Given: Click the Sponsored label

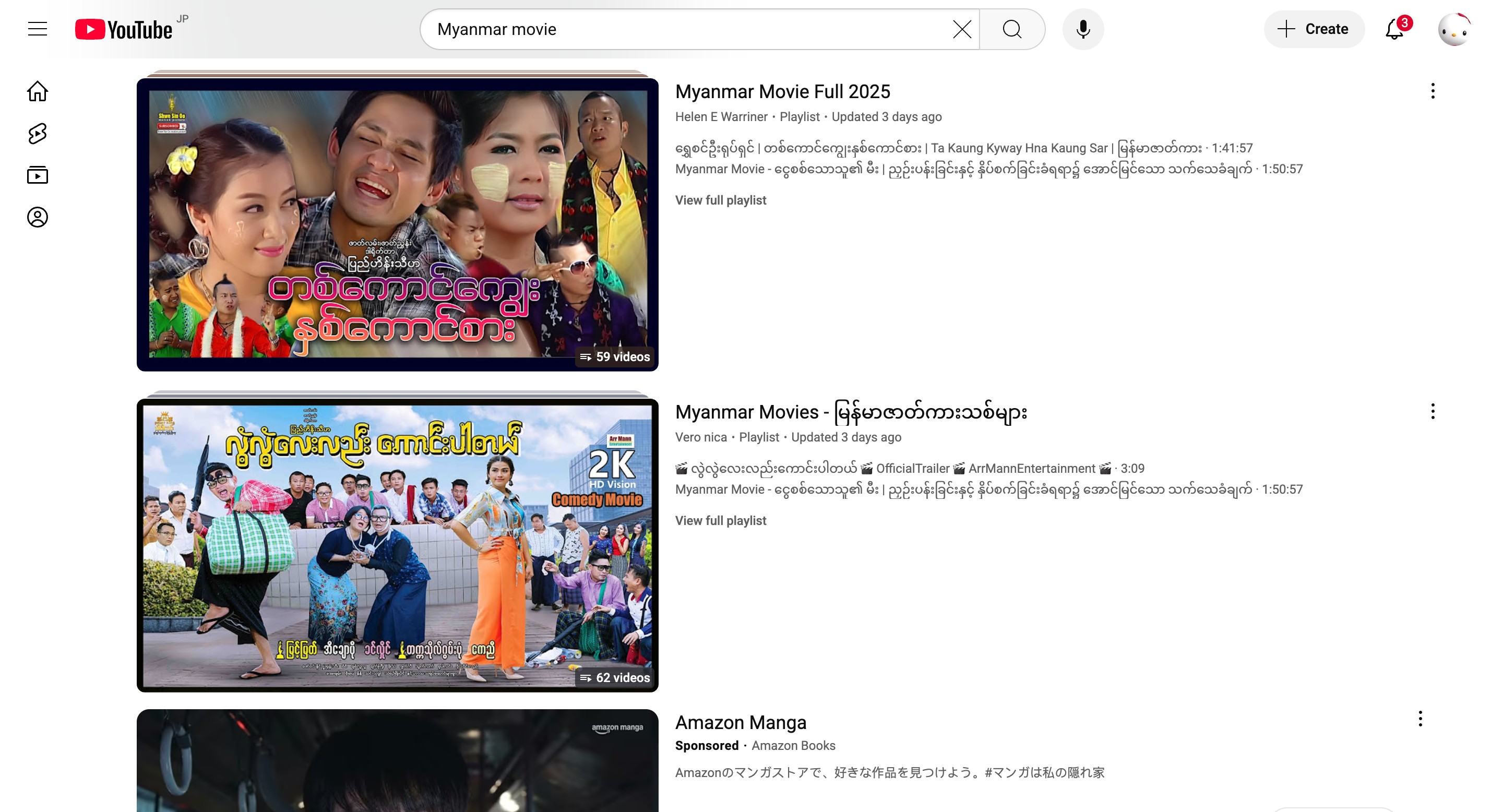Looking at the screenshot, I should point(707,746).
